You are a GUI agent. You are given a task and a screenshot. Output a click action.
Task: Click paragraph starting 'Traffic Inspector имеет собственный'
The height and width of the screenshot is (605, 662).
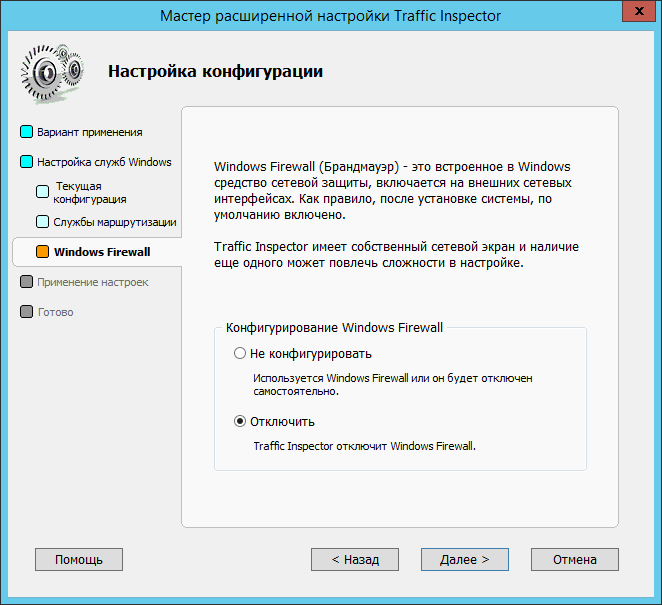click(x=396, y=255)
